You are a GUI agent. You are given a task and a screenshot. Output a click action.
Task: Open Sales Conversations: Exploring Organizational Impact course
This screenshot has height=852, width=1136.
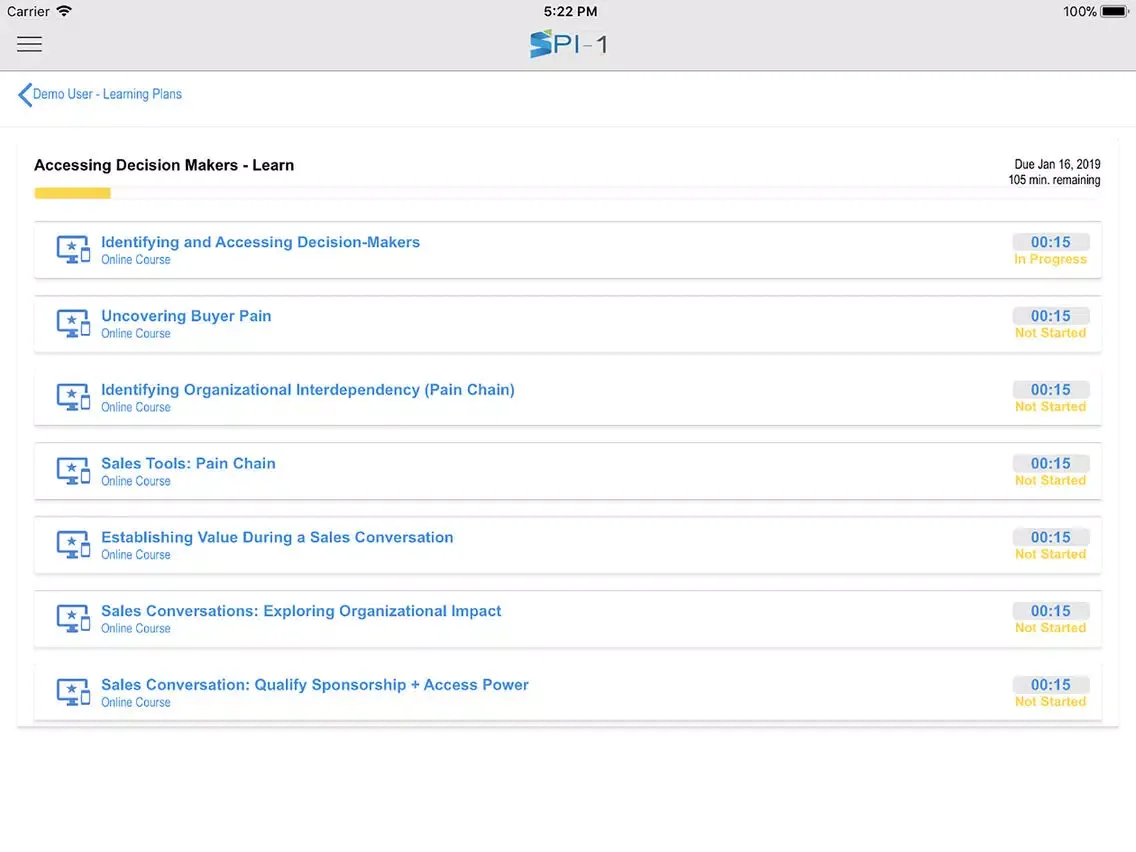tap(301, 611)
